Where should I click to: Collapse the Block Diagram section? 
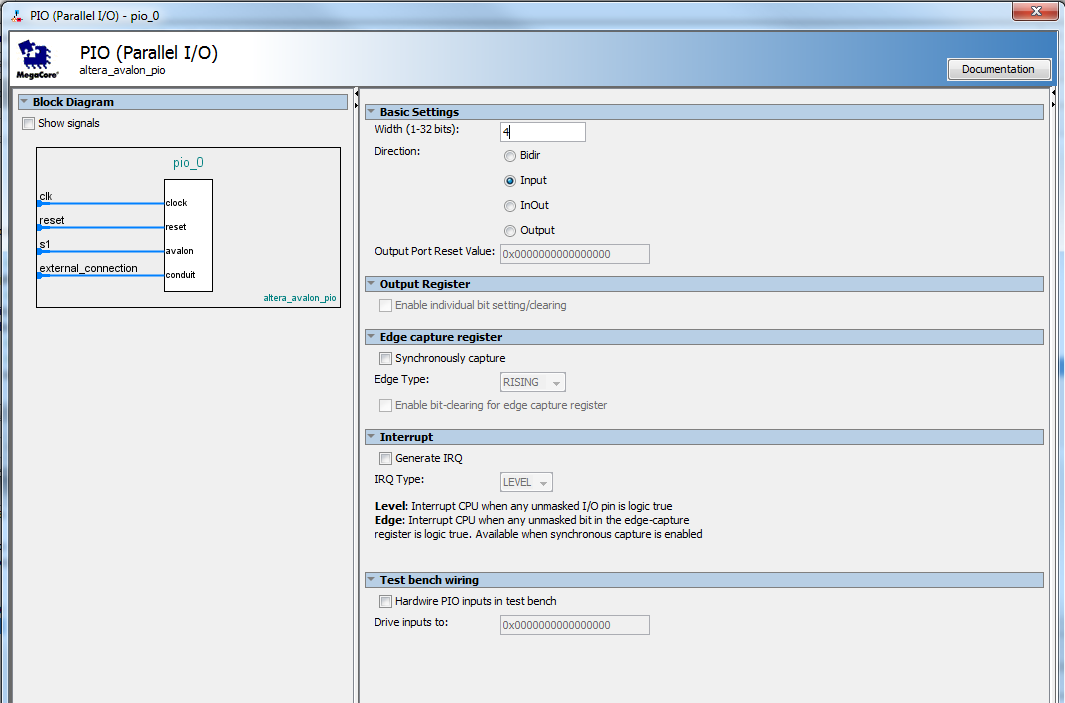coord(24,102)
